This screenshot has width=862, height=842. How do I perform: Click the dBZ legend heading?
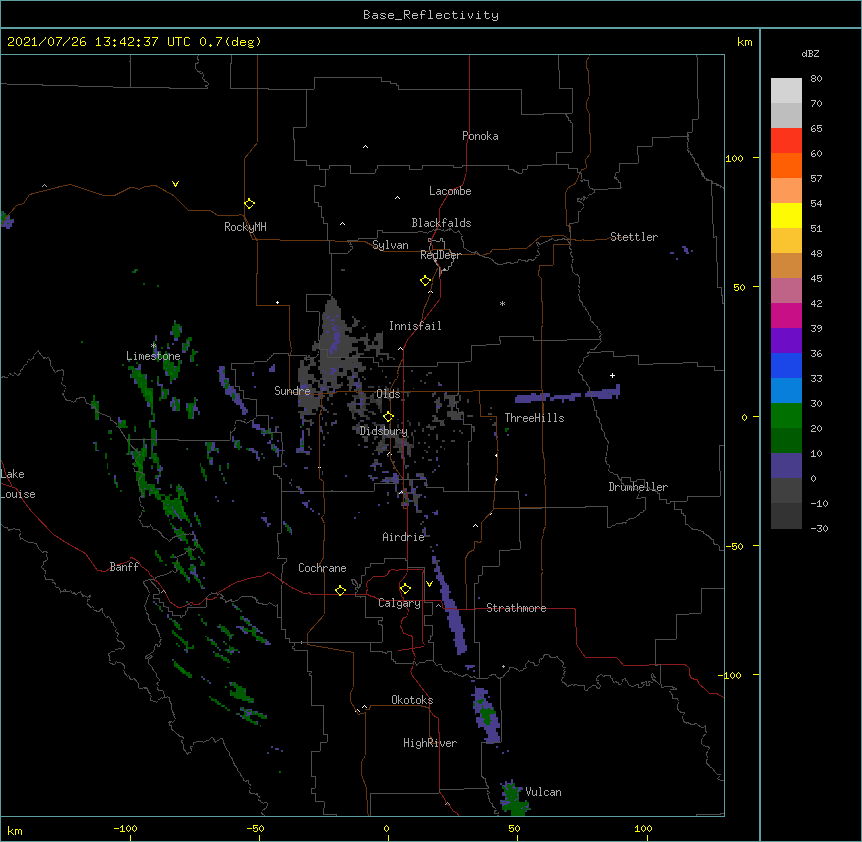810,53
